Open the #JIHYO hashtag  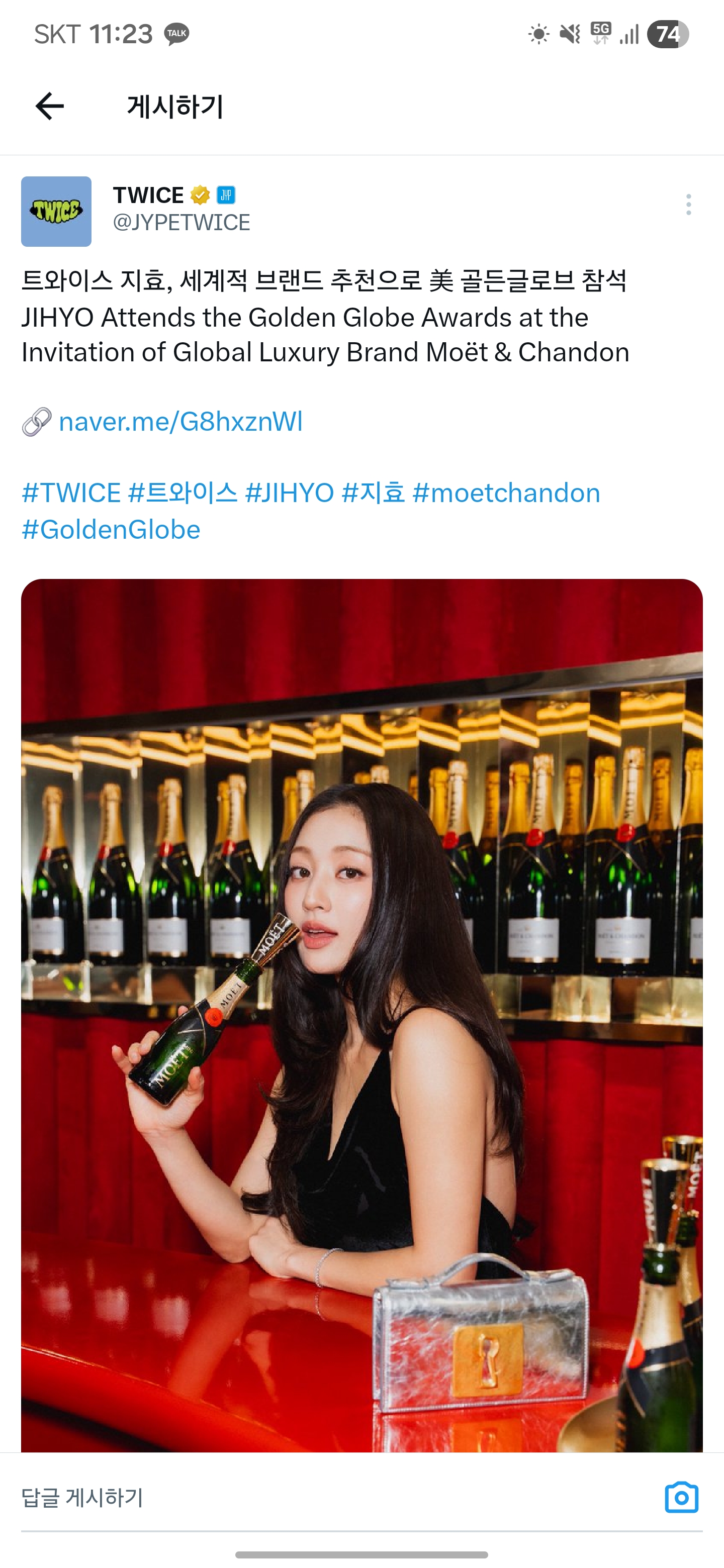289,493
